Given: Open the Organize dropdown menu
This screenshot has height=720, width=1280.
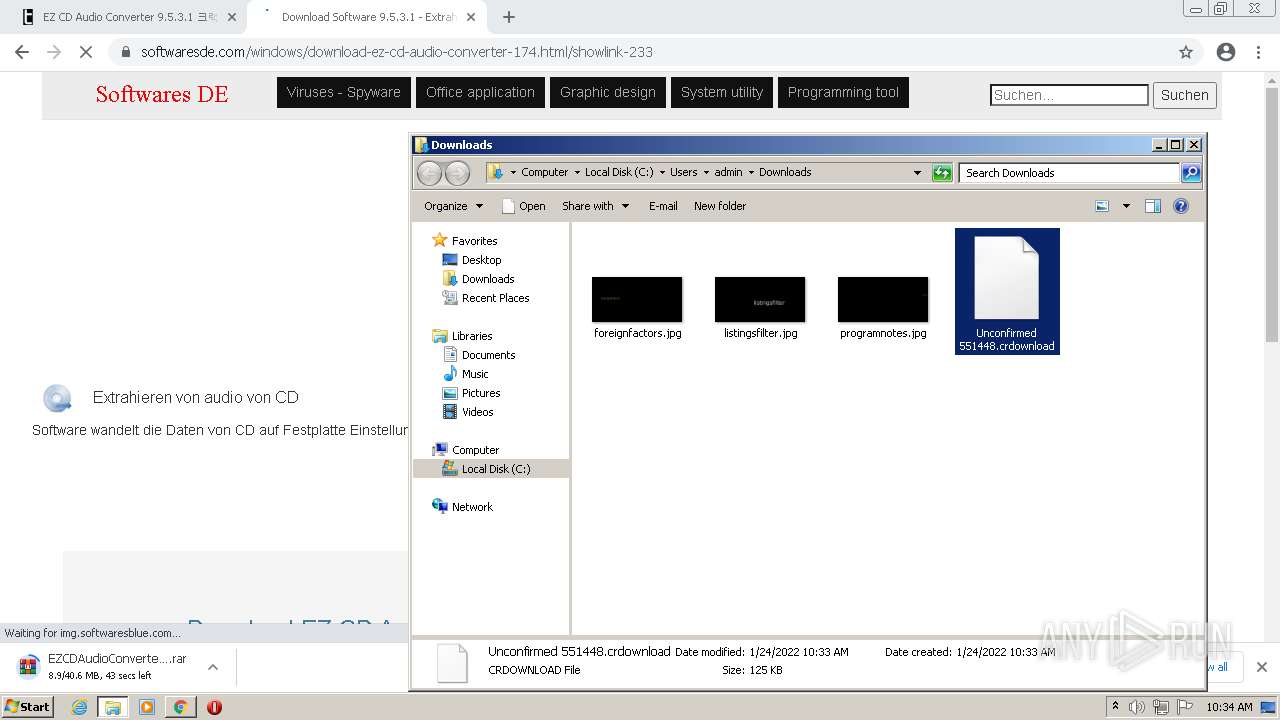Looking at the screenshot, I should coord(453,206).
